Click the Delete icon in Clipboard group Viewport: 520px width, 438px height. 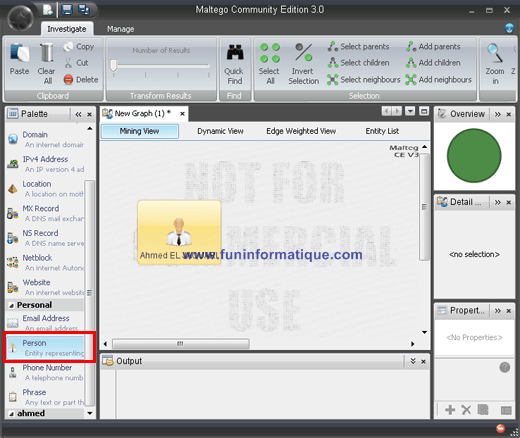(68, 80)
